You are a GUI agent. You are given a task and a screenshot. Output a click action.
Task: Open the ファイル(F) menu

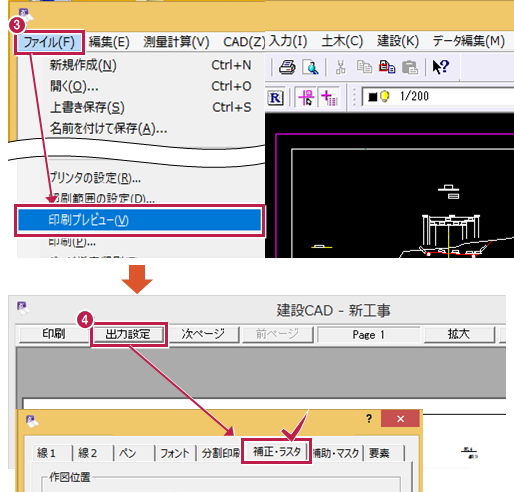click(x=49, y=42)
